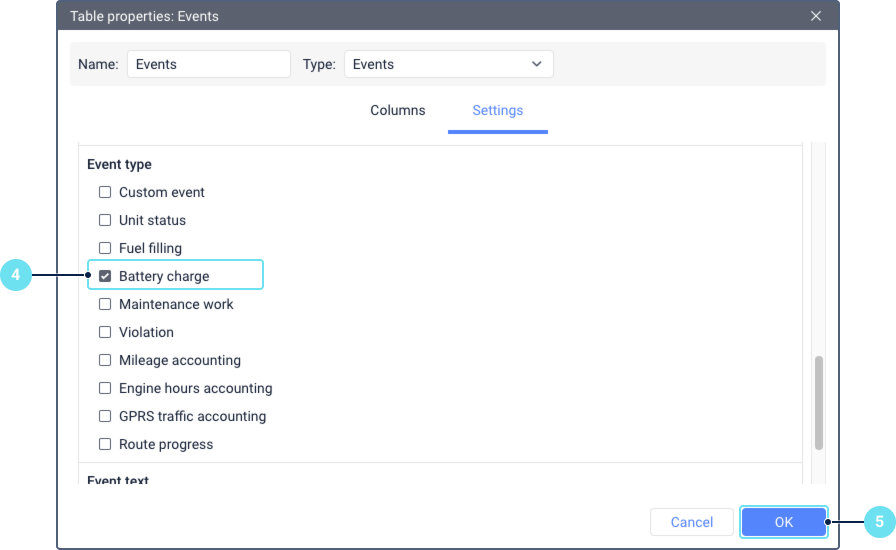Close the Table properties dialog

816,16
